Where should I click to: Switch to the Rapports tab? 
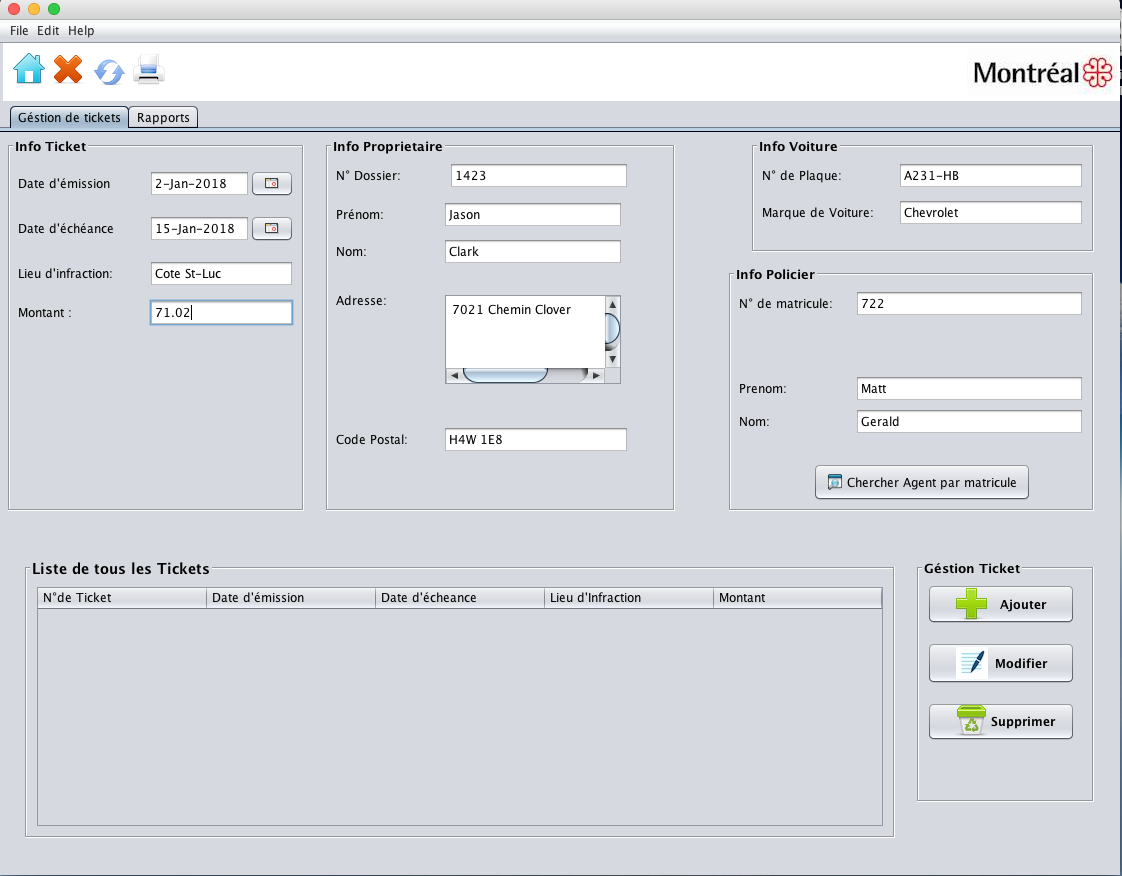163,118
